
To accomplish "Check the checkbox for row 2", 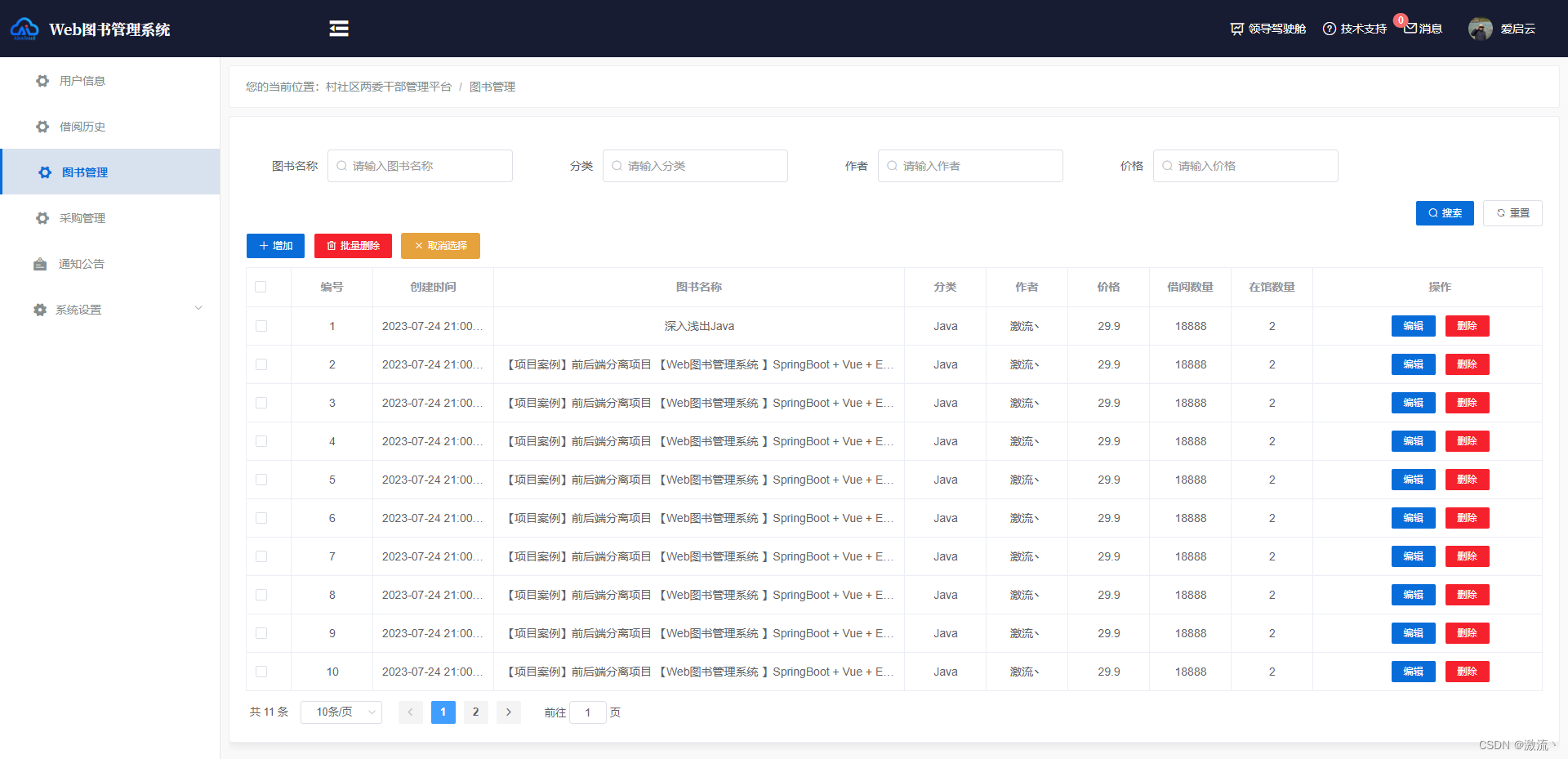I will (x=261, y=364).
